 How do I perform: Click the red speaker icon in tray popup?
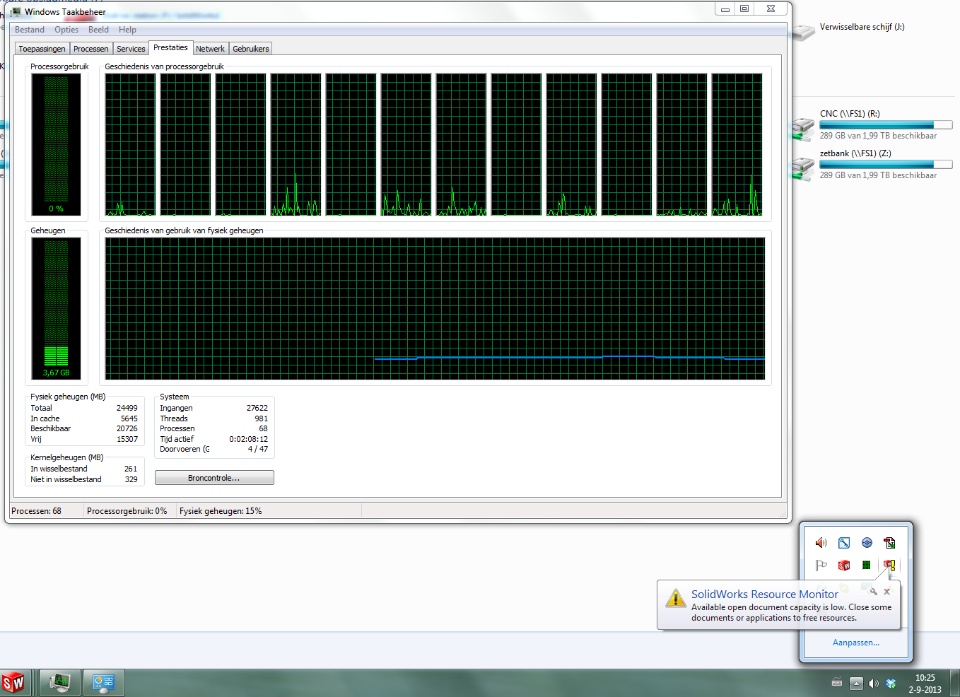coord(821,543)
